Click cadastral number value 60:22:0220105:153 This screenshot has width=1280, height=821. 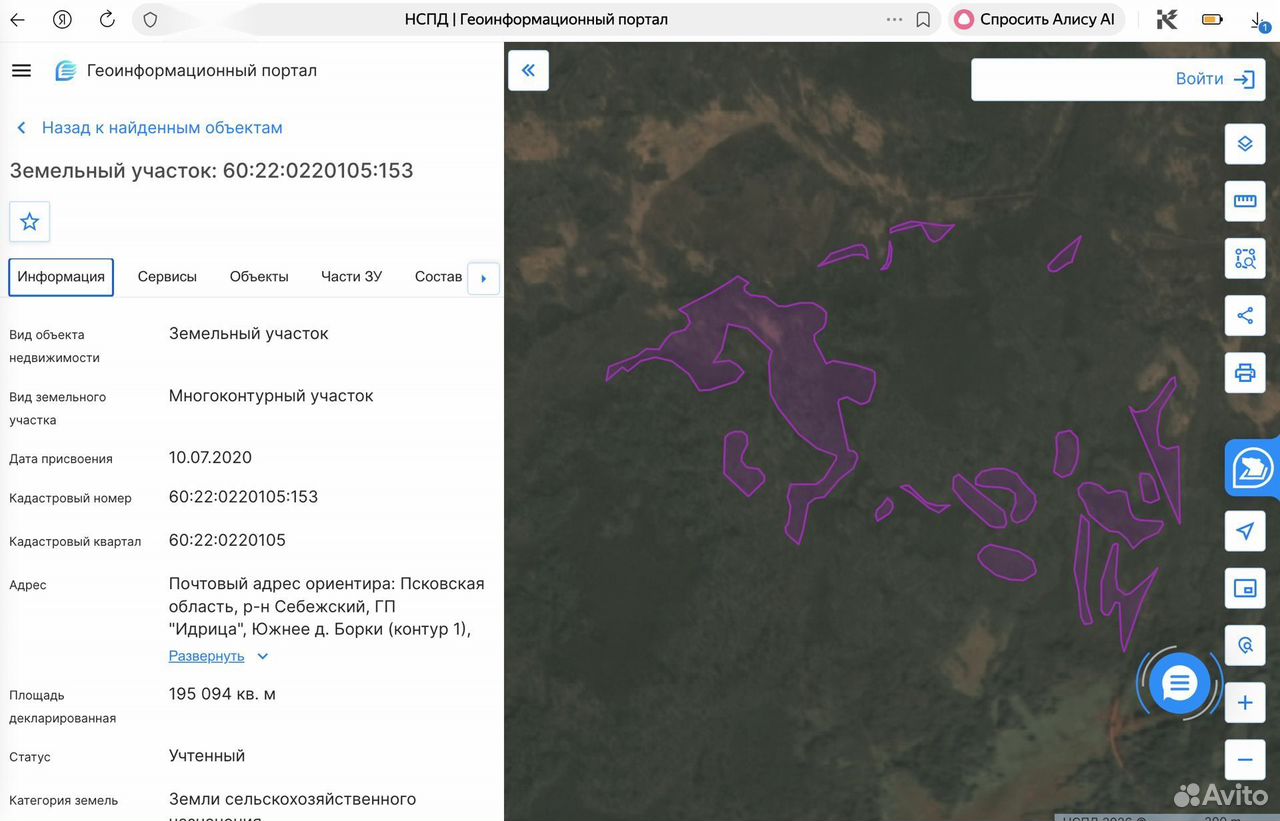[243, 497]
